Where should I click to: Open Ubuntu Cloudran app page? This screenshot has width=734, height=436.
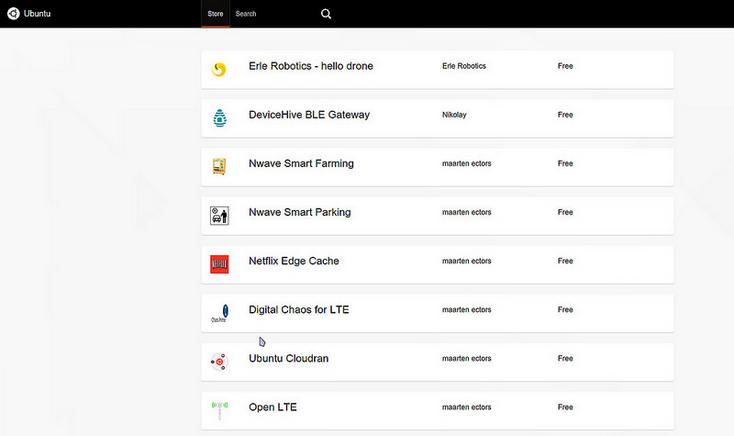click(x=288, y=358)
